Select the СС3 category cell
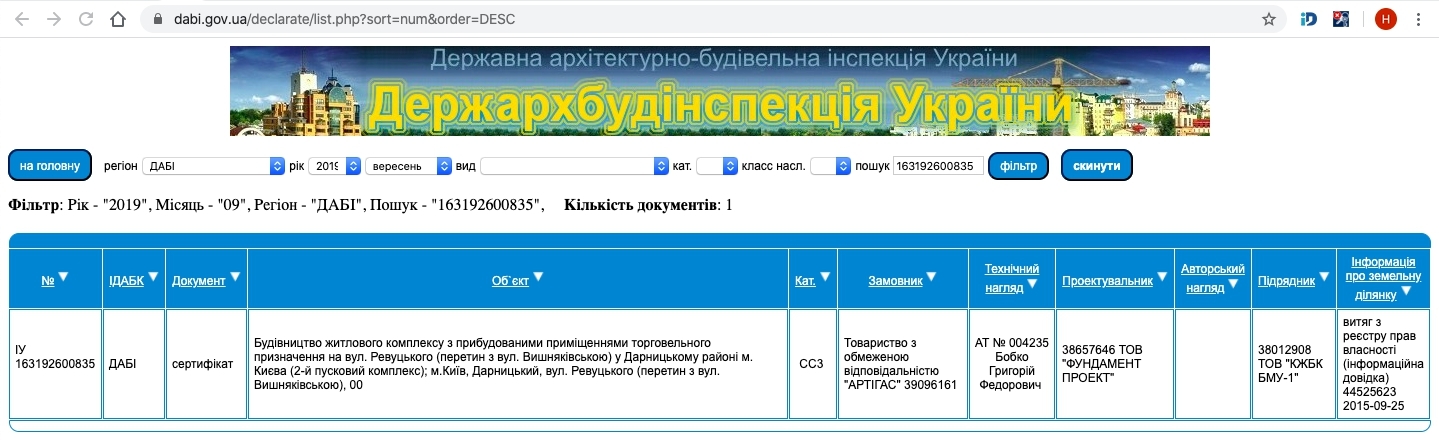The height and width of the screenshot is (442, 1439). click(812, 364)
